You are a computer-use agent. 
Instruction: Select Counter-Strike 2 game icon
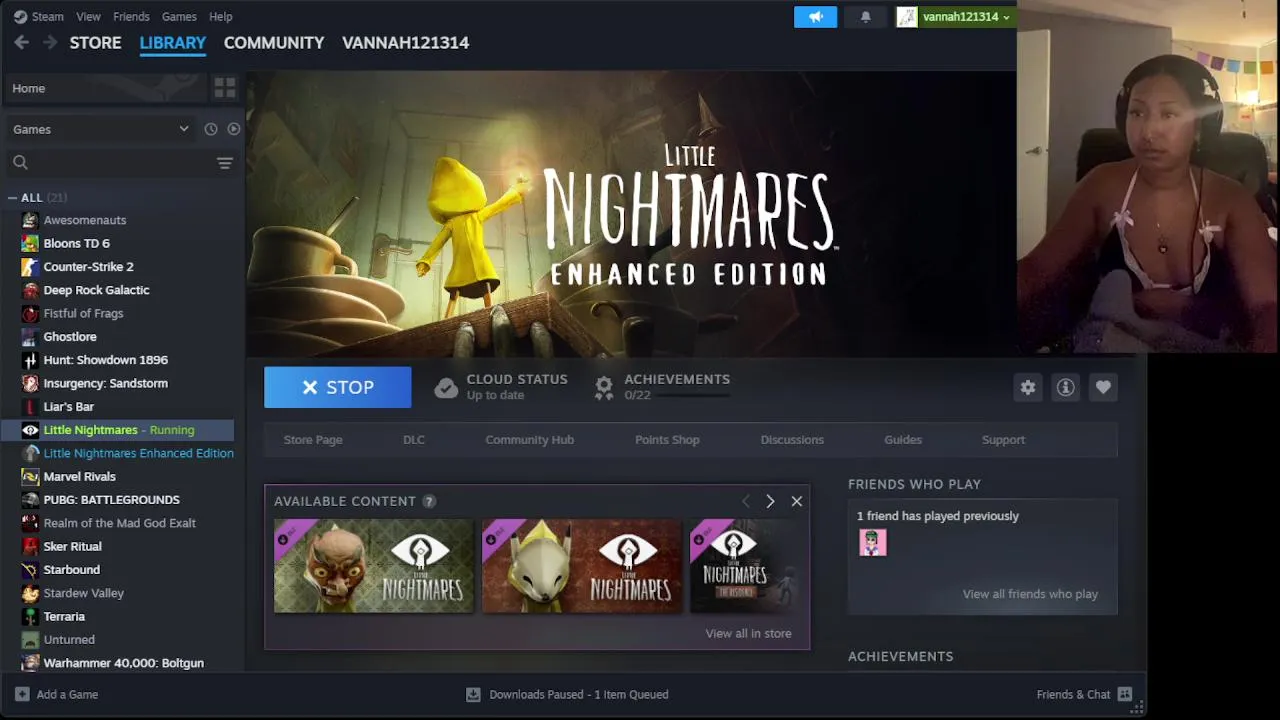[30, 267]
